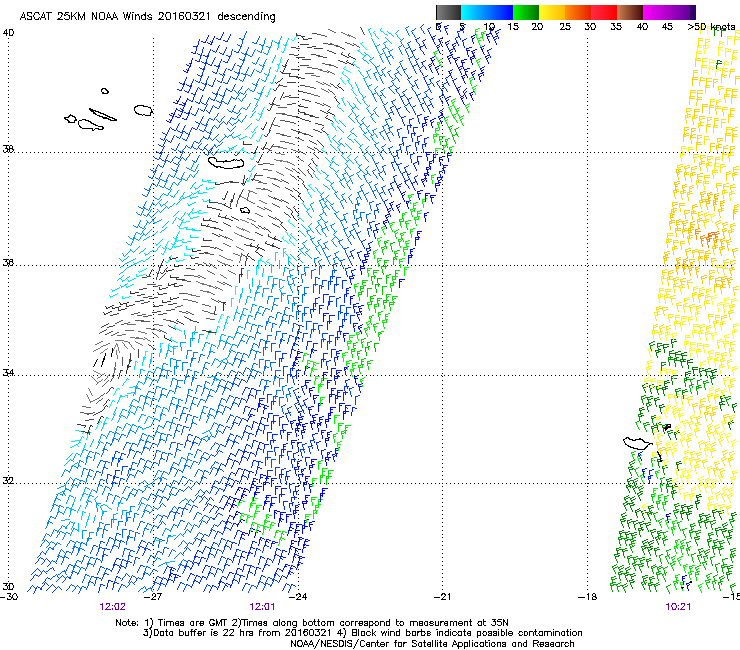Click the brown 35-40 knots legend segment

click(x=630, y=12)
